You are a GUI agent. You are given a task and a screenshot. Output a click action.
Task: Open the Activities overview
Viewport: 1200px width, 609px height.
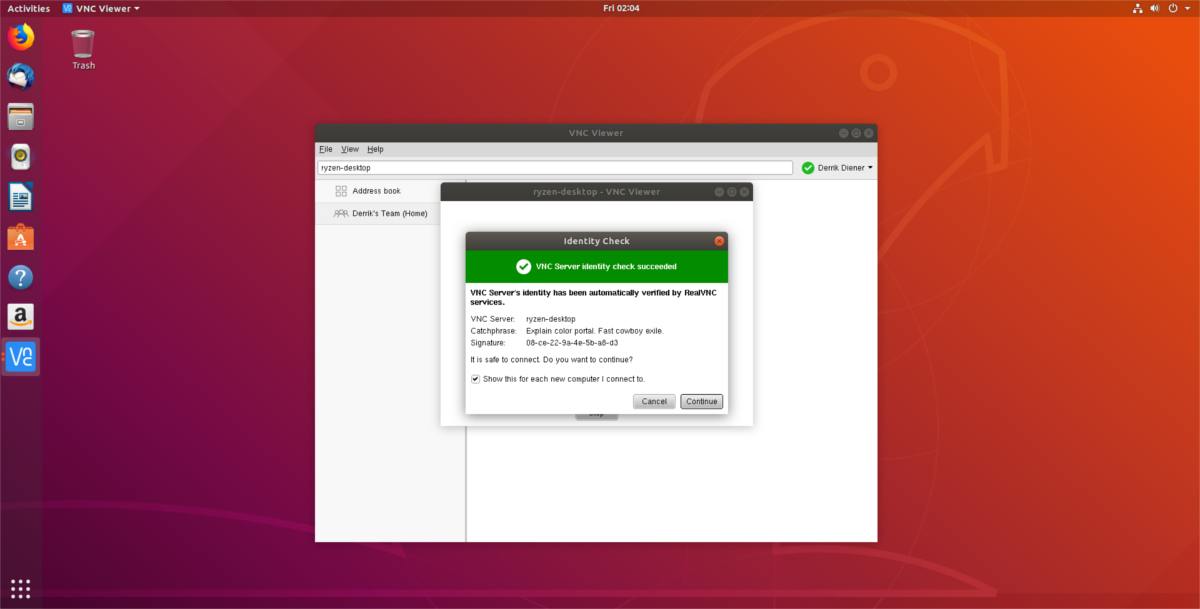coord(29,8)
